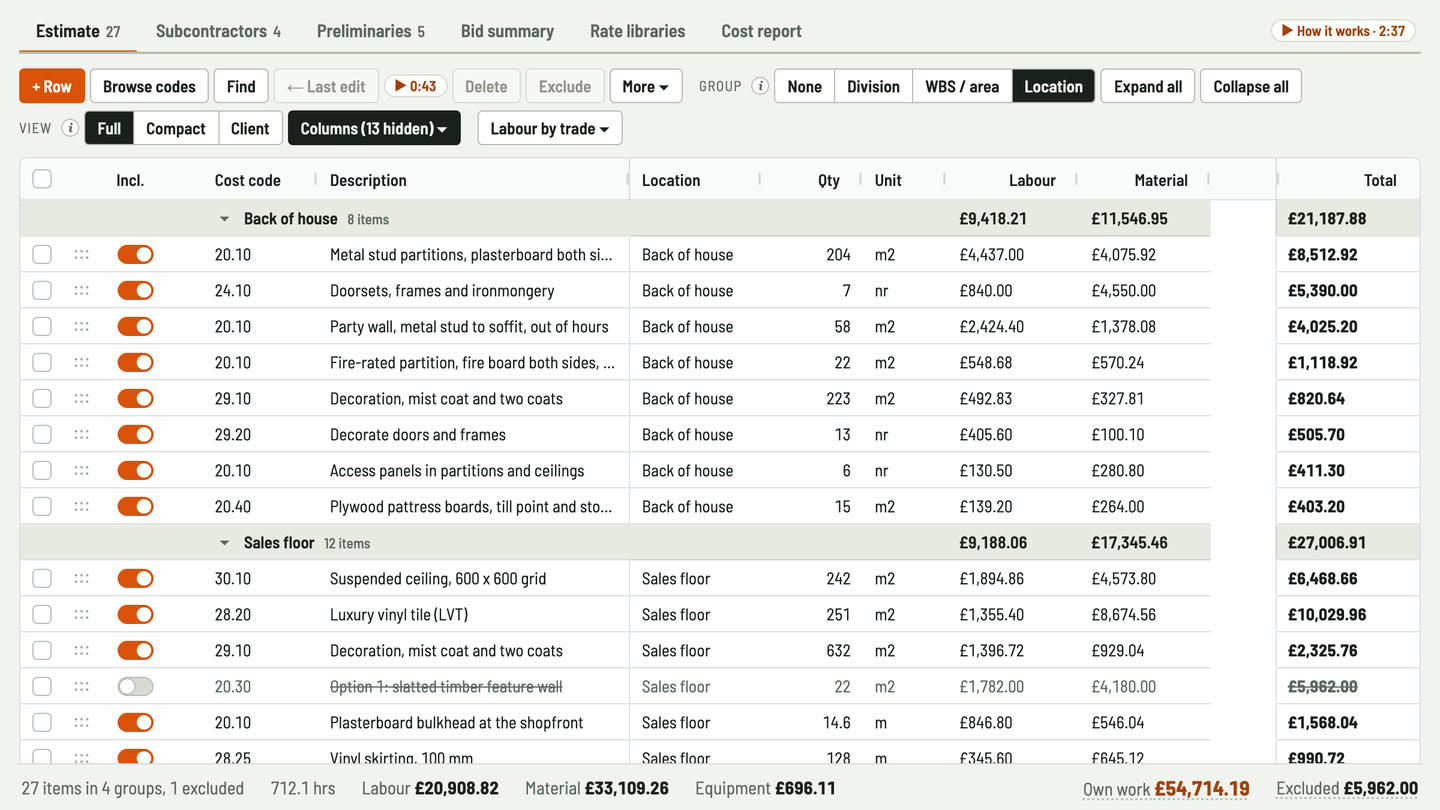The width and height of the screenshot is (1440, 810).
Task: Group rows by WBS / area
Action: point(962,86)
